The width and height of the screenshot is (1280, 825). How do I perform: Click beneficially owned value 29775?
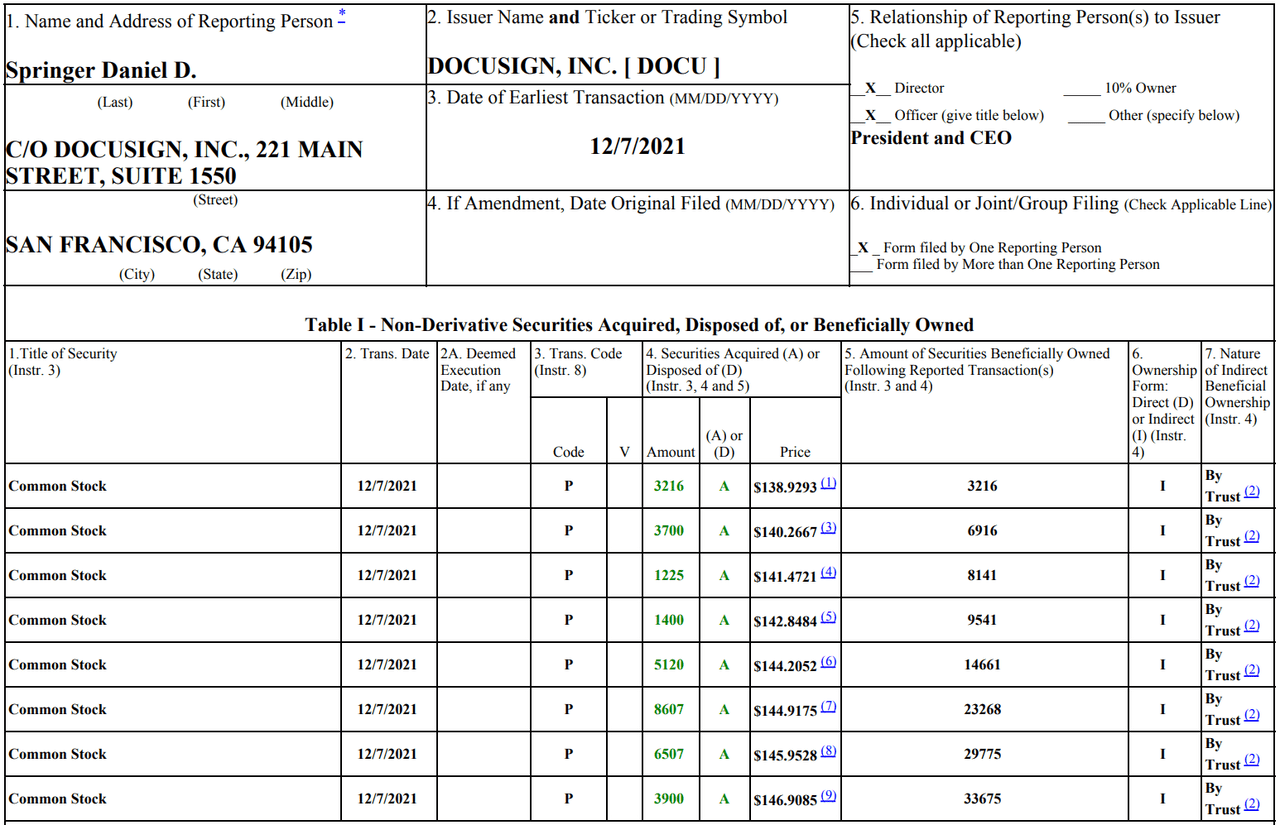coord(982,754)
